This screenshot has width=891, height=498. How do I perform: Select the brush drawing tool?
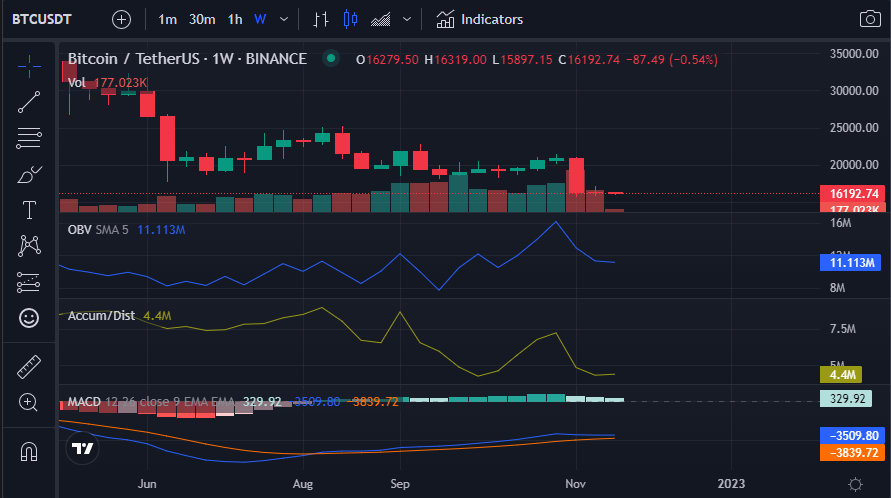[x=29, y=174]
